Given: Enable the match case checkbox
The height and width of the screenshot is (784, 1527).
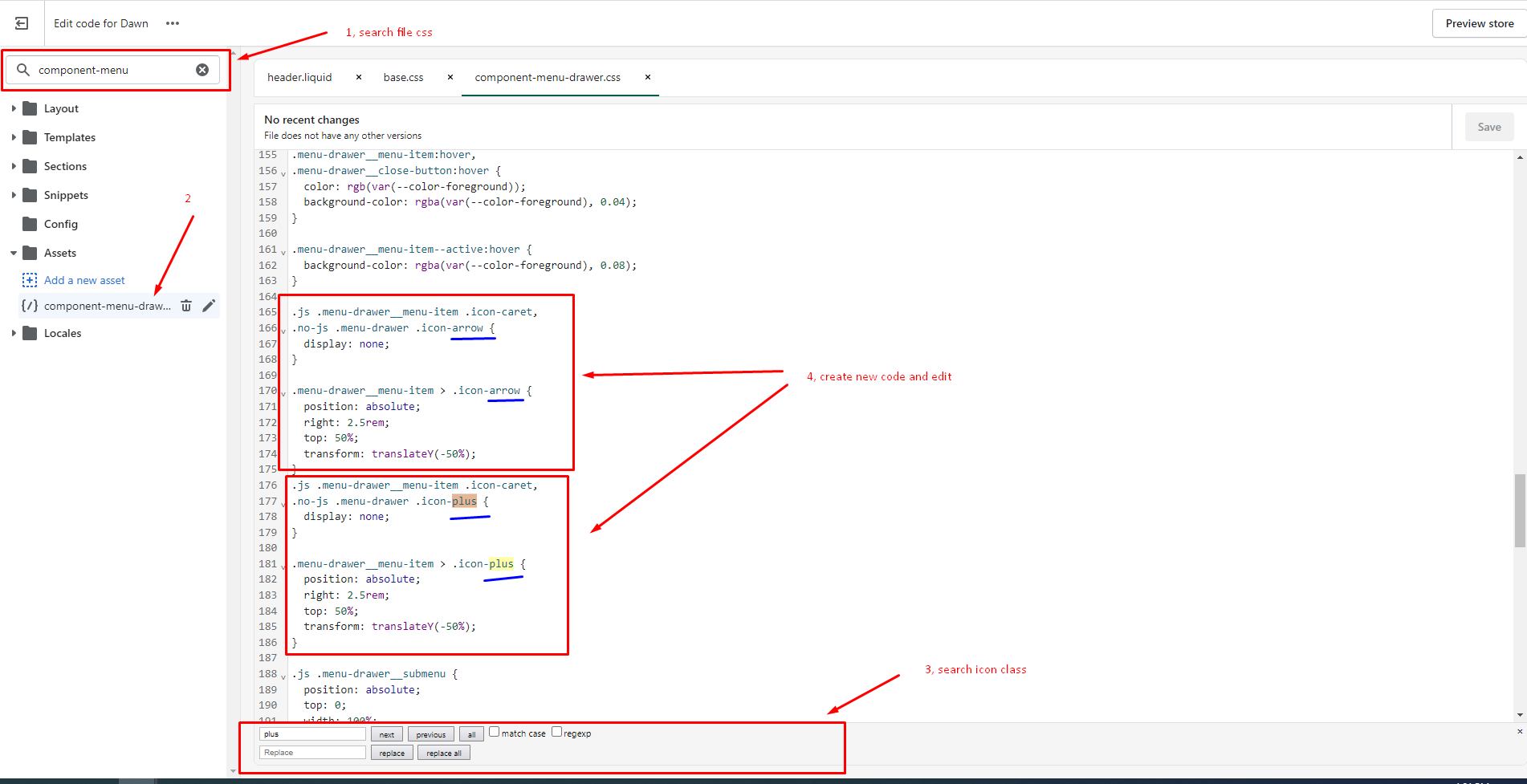Looking at the screenshot, I should coord(495,732).
